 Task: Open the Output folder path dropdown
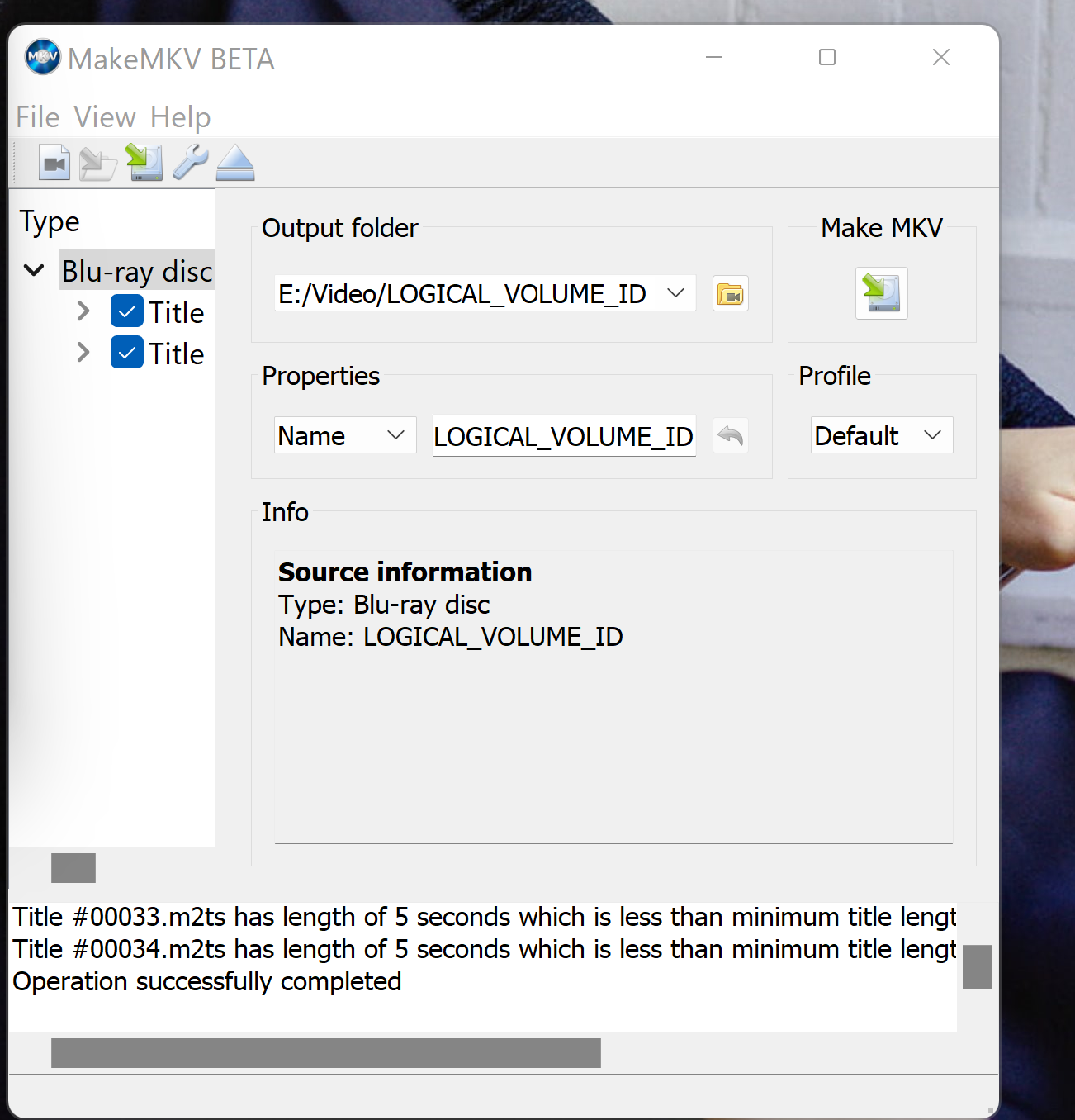675,293
